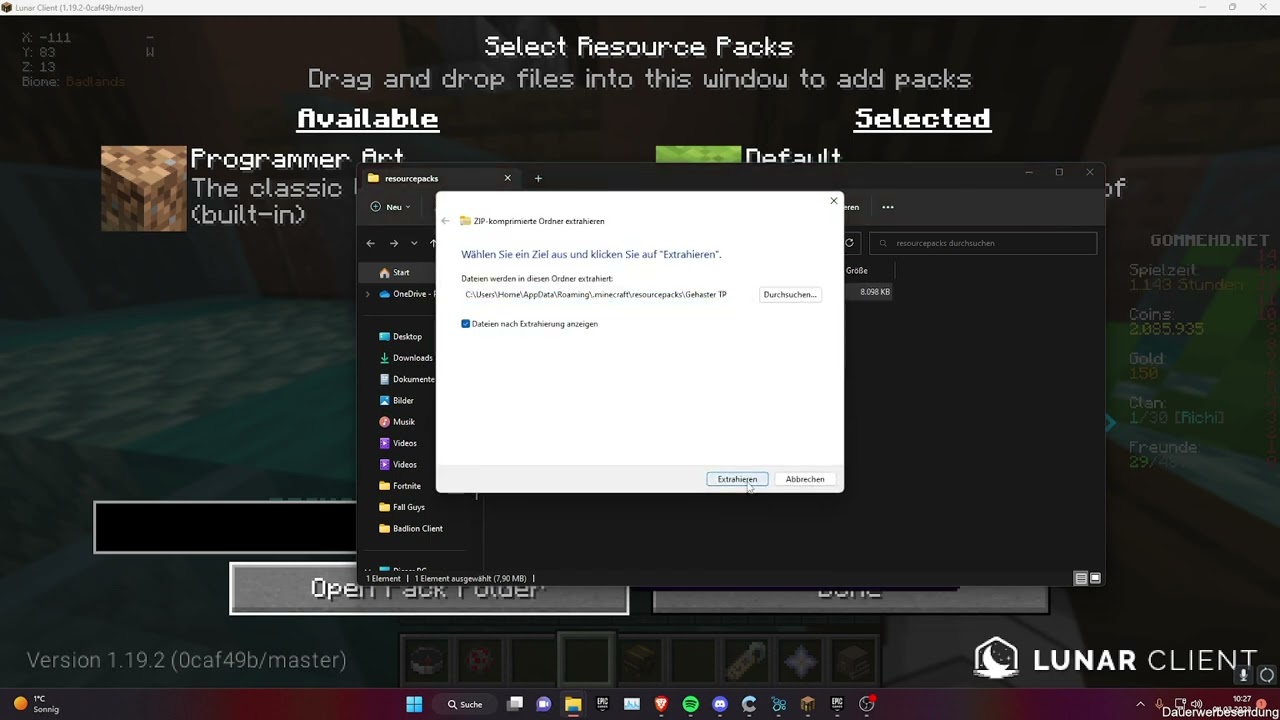Open the Badlion Client sidebar folder

click(411, 528)
